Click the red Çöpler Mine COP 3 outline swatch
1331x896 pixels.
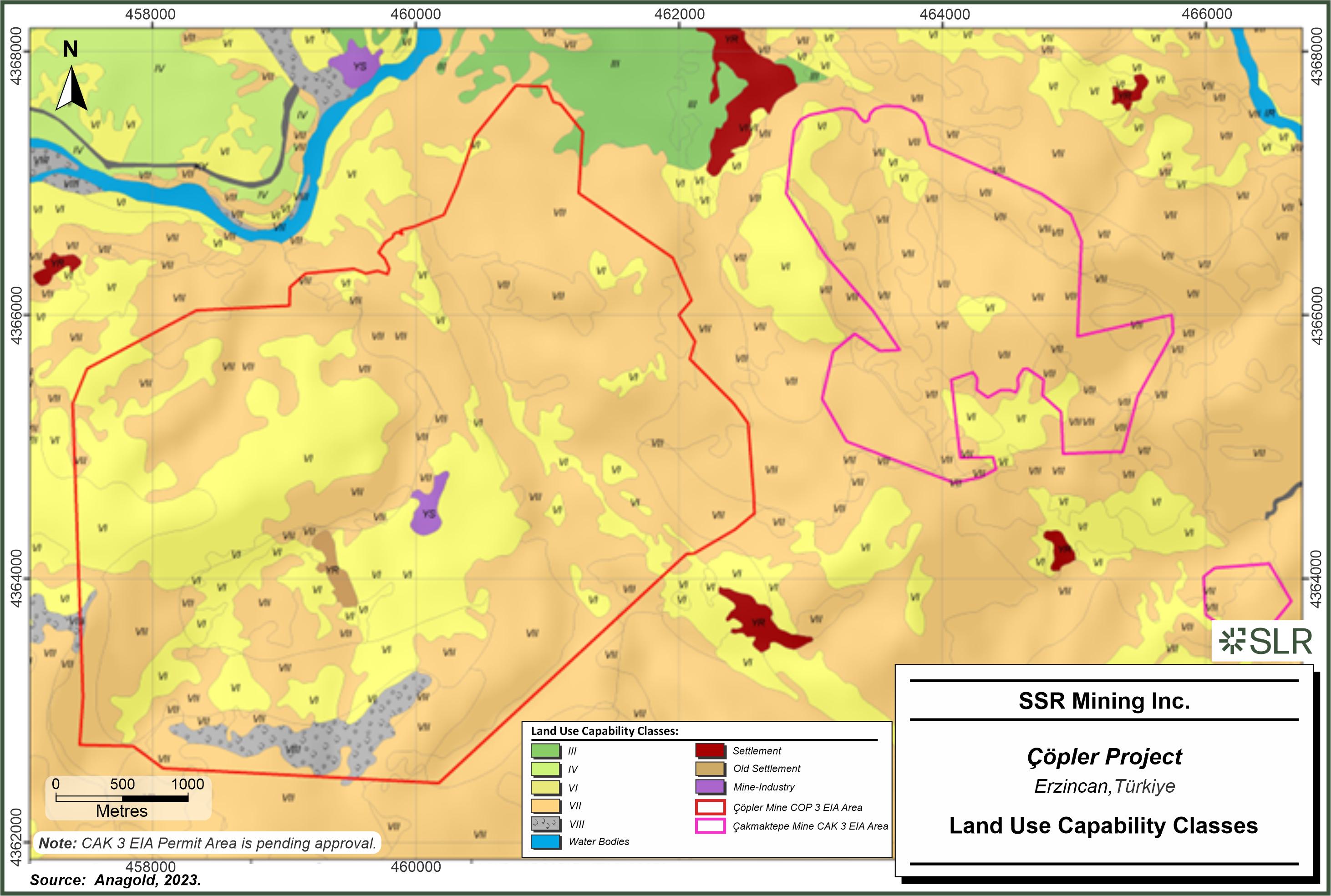[711, 807]
